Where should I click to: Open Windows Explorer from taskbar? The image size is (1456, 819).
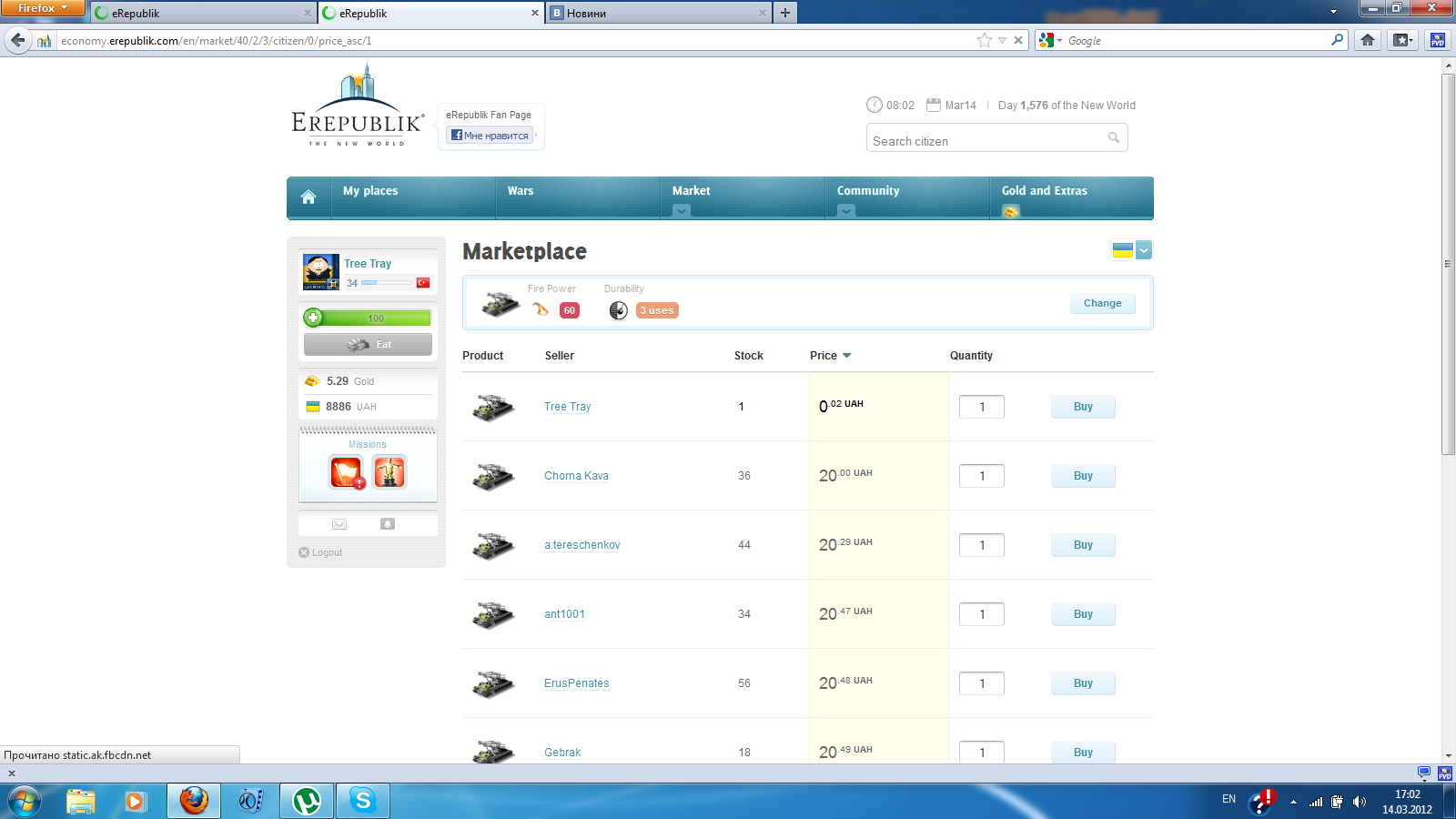81,801
